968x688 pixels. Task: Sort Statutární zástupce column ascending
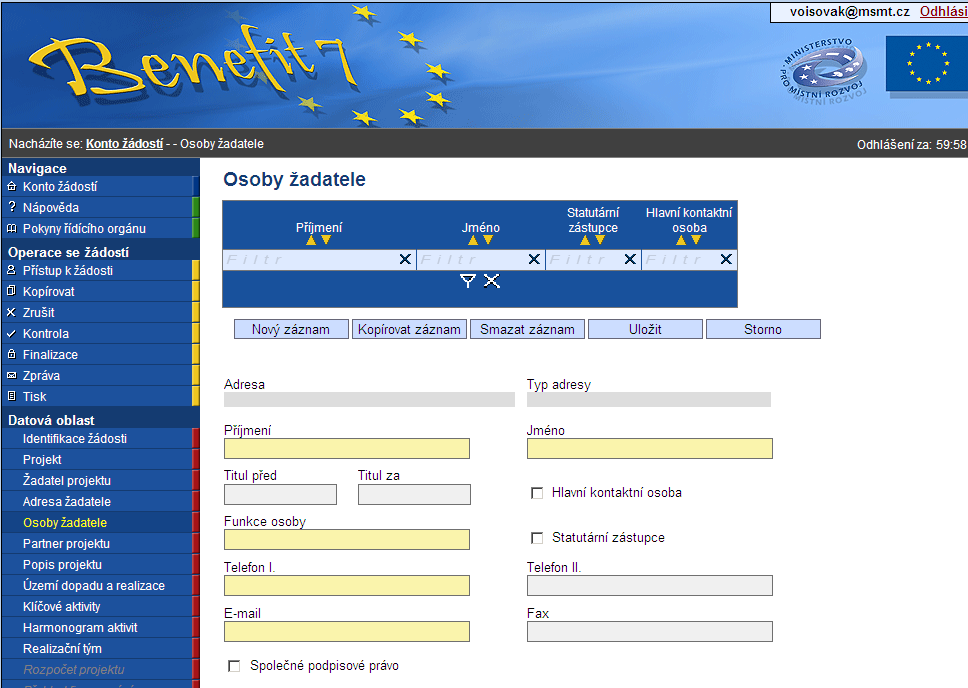pyautogui.click(x=585, y=240)
